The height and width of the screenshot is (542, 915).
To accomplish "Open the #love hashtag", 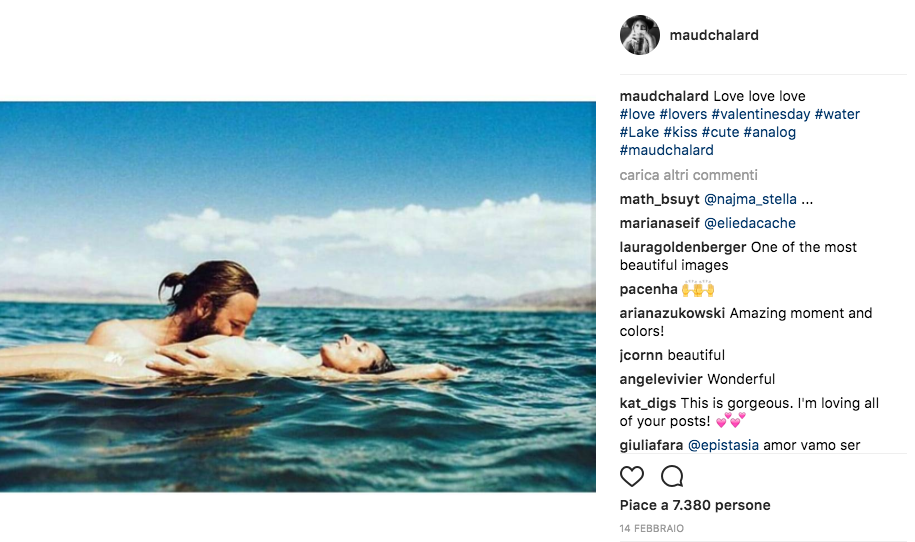I will 637,114.
